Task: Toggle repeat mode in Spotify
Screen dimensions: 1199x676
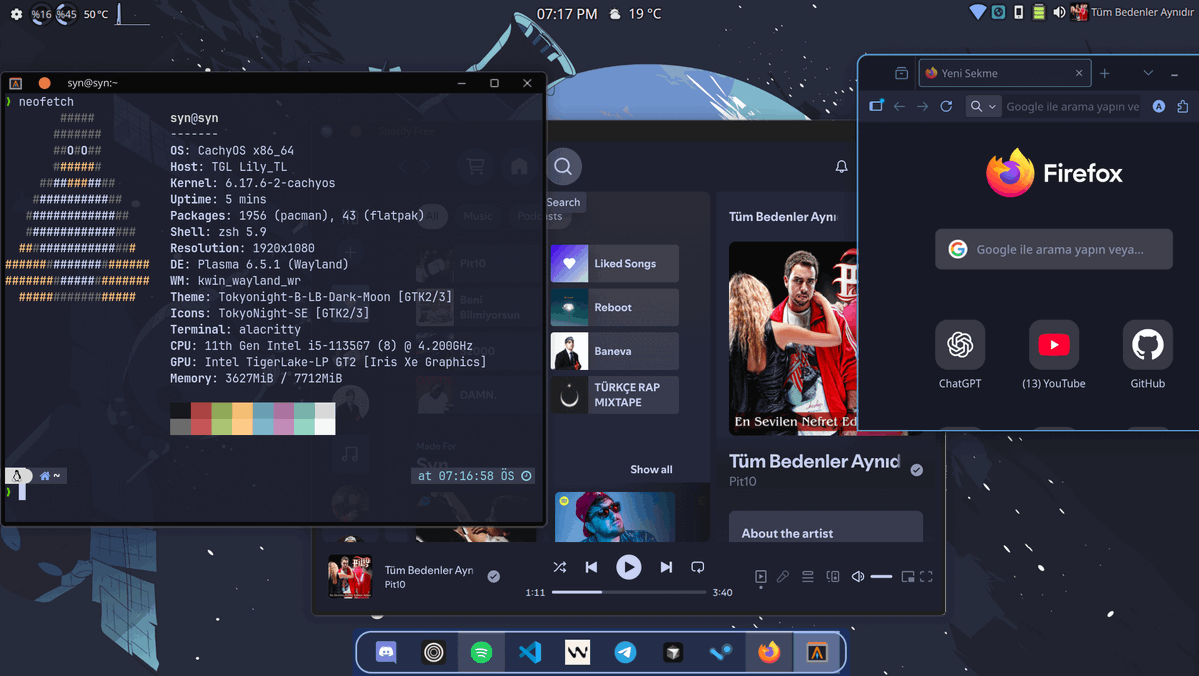Action: [x=697, y=566]
